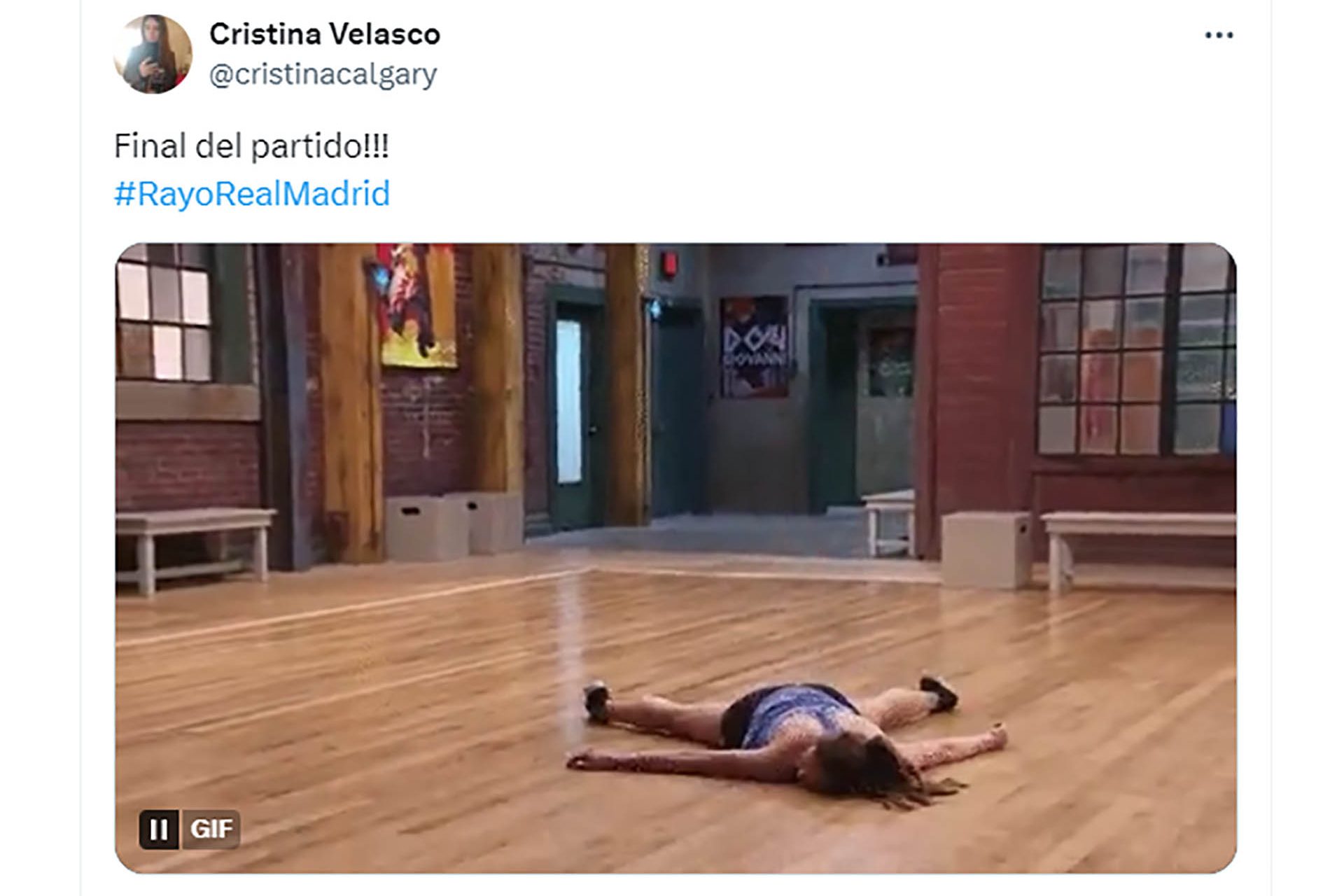
Task: Select the tweet text Final del partido!!!
Action: 251,146
